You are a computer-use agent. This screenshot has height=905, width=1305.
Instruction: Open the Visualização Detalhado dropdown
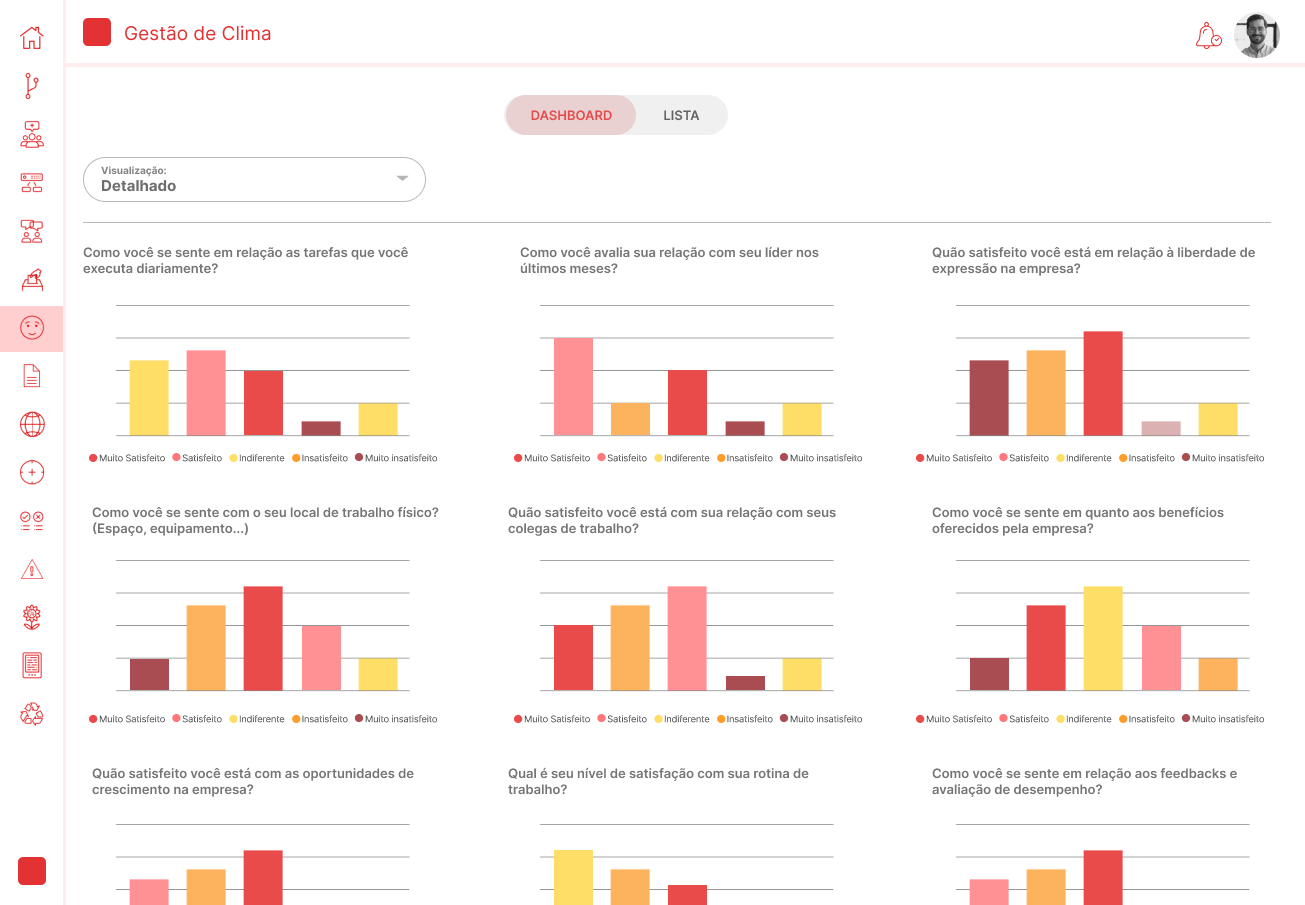click(x=254, y=179)
